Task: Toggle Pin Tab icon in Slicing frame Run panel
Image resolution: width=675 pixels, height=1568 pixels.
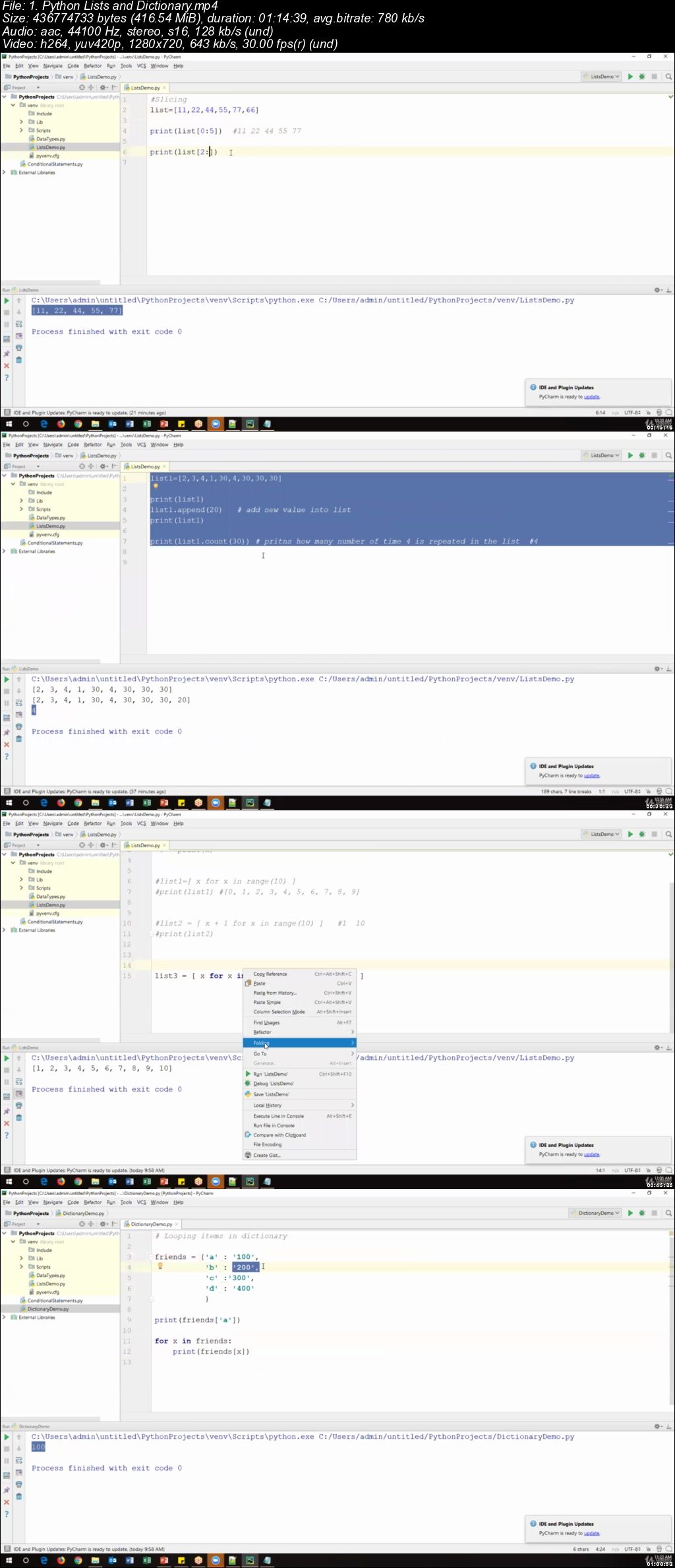Action: (7, 354)
